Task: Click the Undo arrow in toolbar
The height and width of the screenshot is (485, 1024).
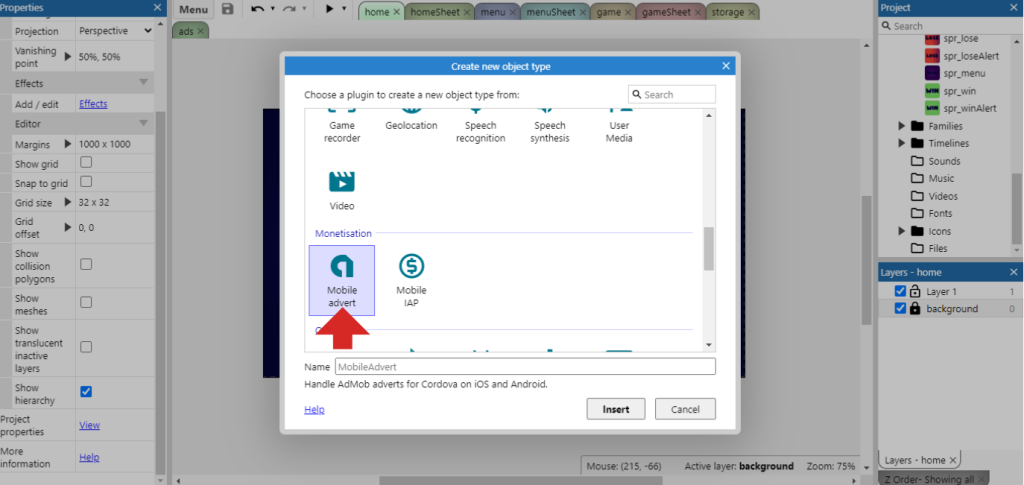Action: (x=258, y=10)
